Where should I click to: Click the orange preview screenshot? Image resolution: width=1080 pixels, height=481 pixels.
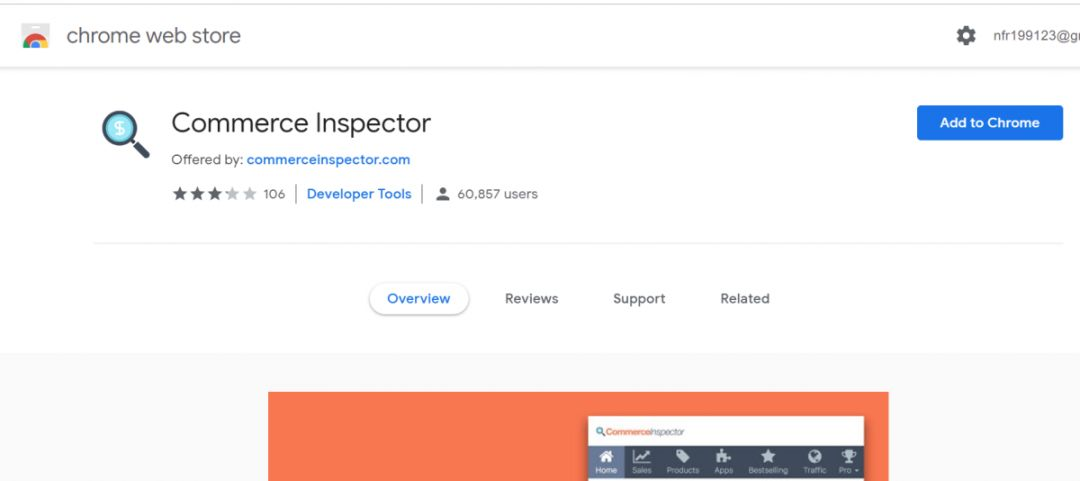coord(578,436)
